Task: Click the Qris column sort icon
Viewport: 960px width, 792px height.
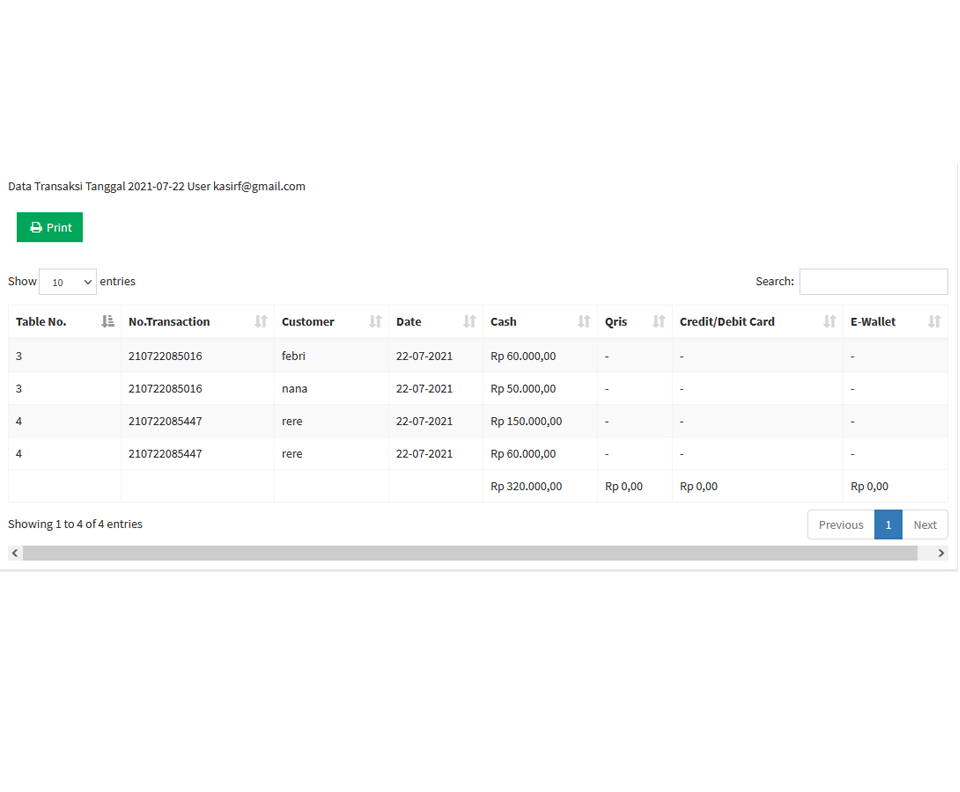Action: point(659,322)
